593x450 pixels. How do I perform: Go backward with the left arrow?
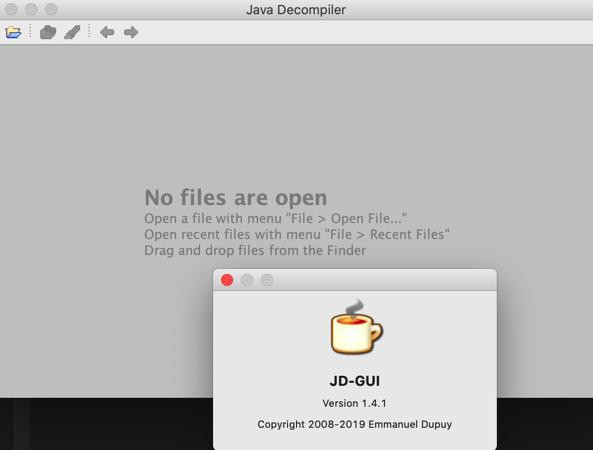tap(107, 33)
